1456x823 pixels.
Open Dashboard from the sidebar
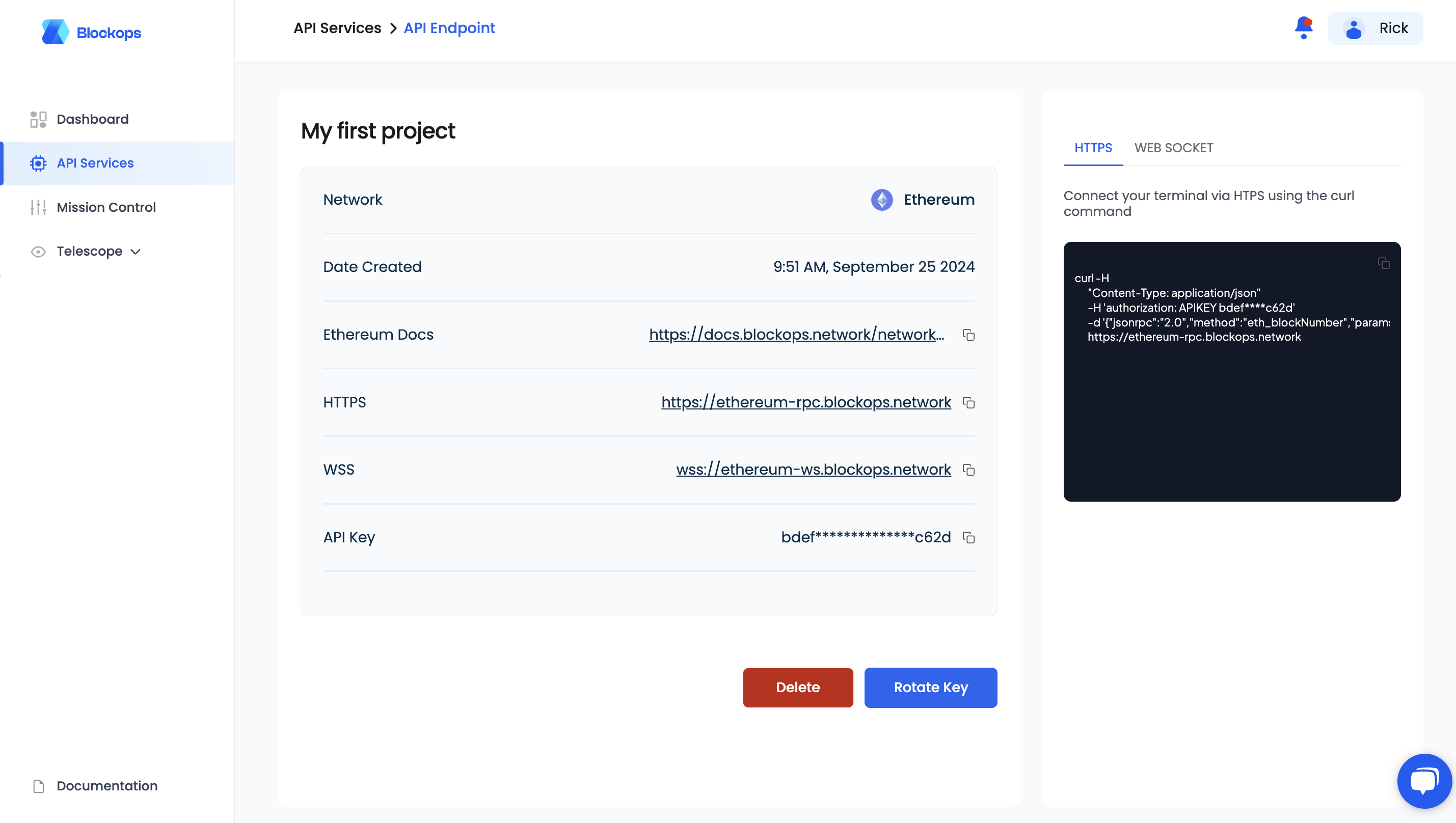[x=118, y=119]
